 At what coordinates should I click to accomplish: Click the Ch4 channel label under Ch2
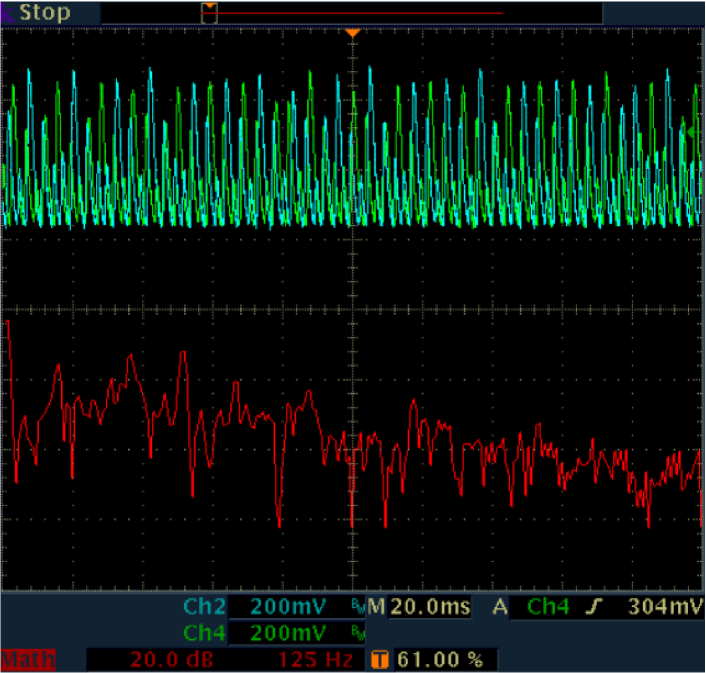click(205, 633)
